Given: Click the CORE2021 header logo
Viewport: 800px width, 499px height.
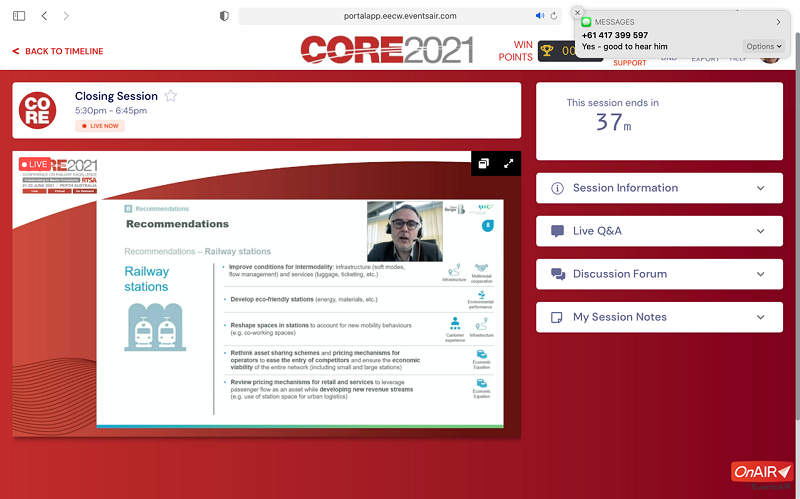Looking at the screenshot, I should point(387,50).
